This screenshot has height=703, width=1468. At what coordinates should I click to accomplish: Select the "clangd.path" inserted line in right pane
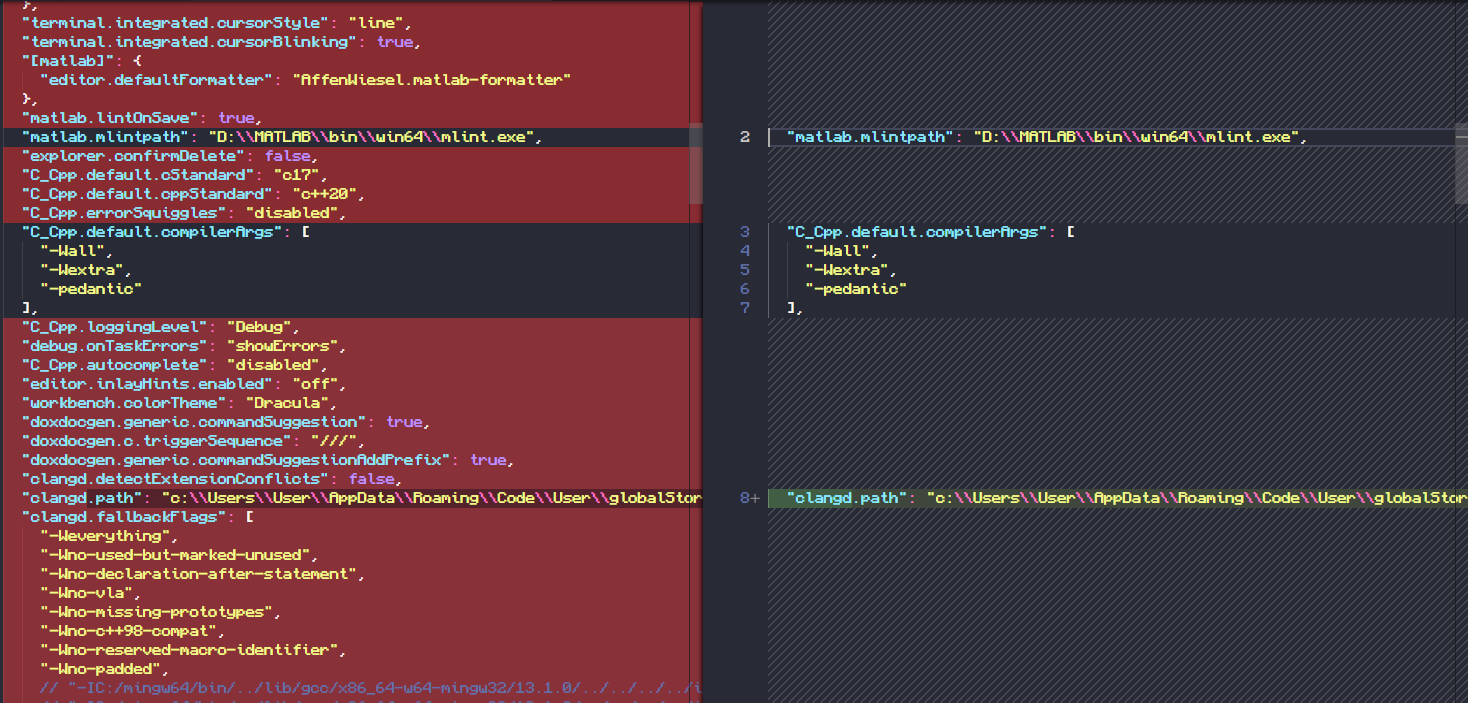click(1050, 497)
